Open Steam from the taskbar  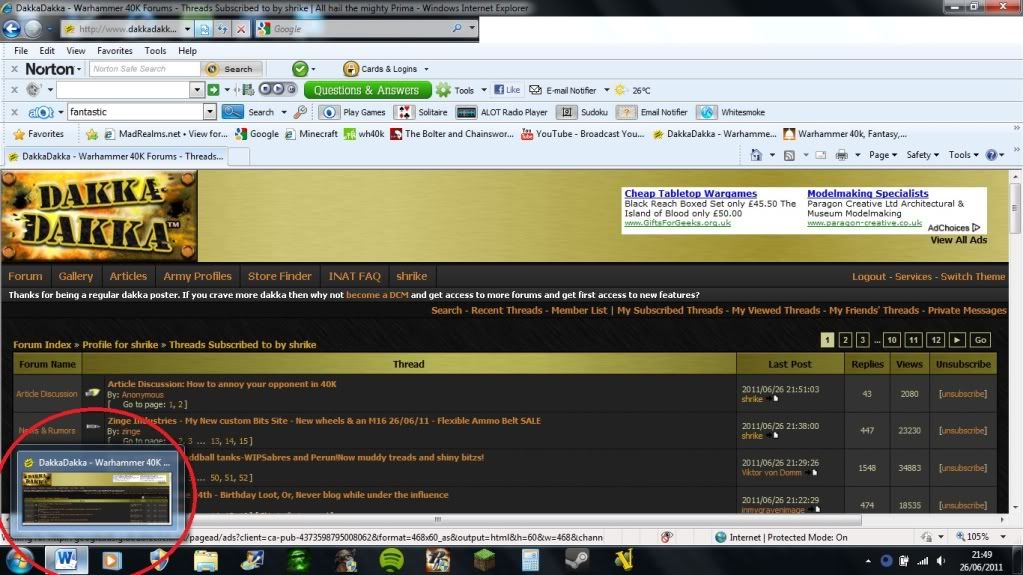click(577, 560)
